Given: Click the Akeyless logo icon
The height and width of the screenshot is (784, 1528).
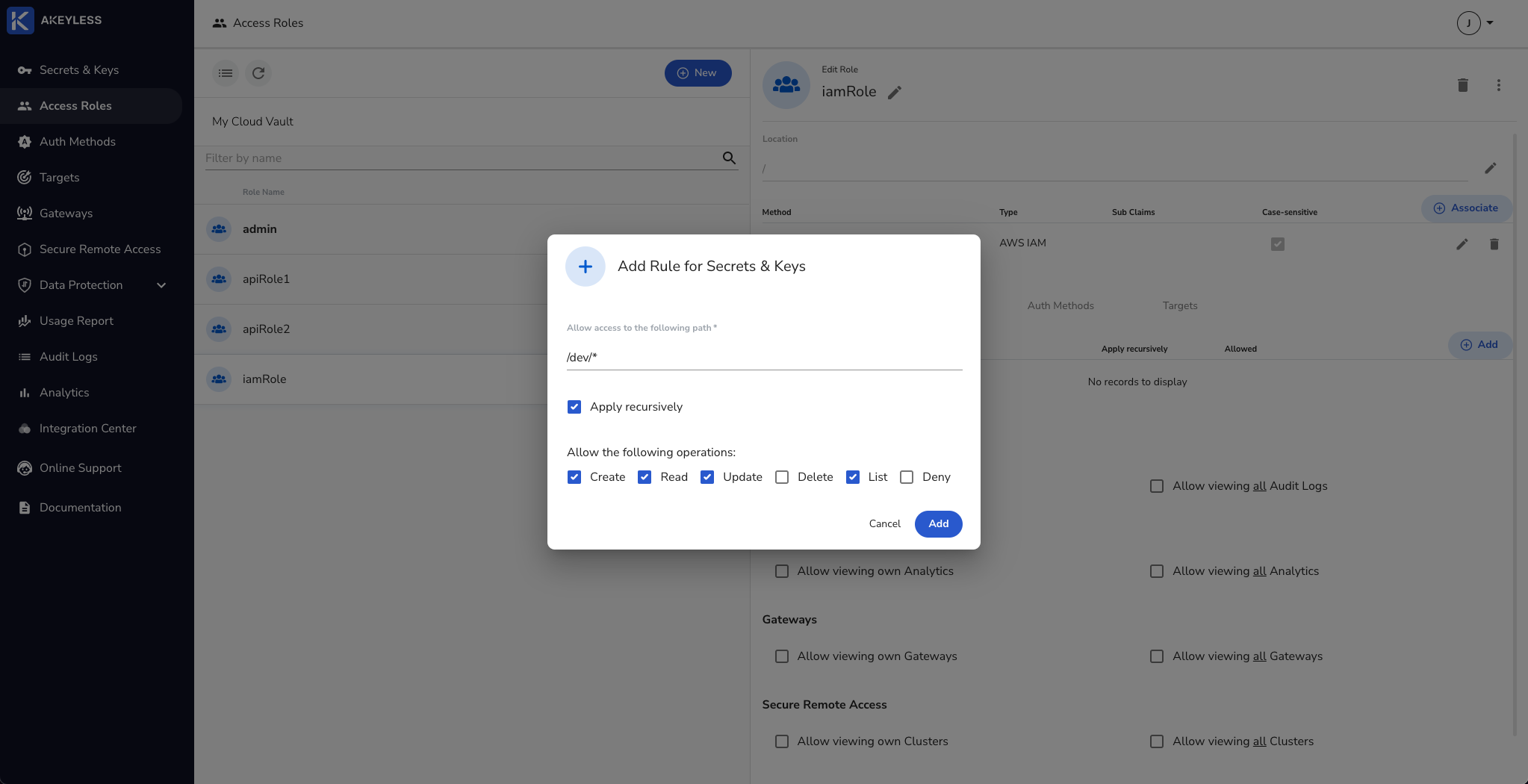Looking at the screenshot, I should (x=20, y=20).
